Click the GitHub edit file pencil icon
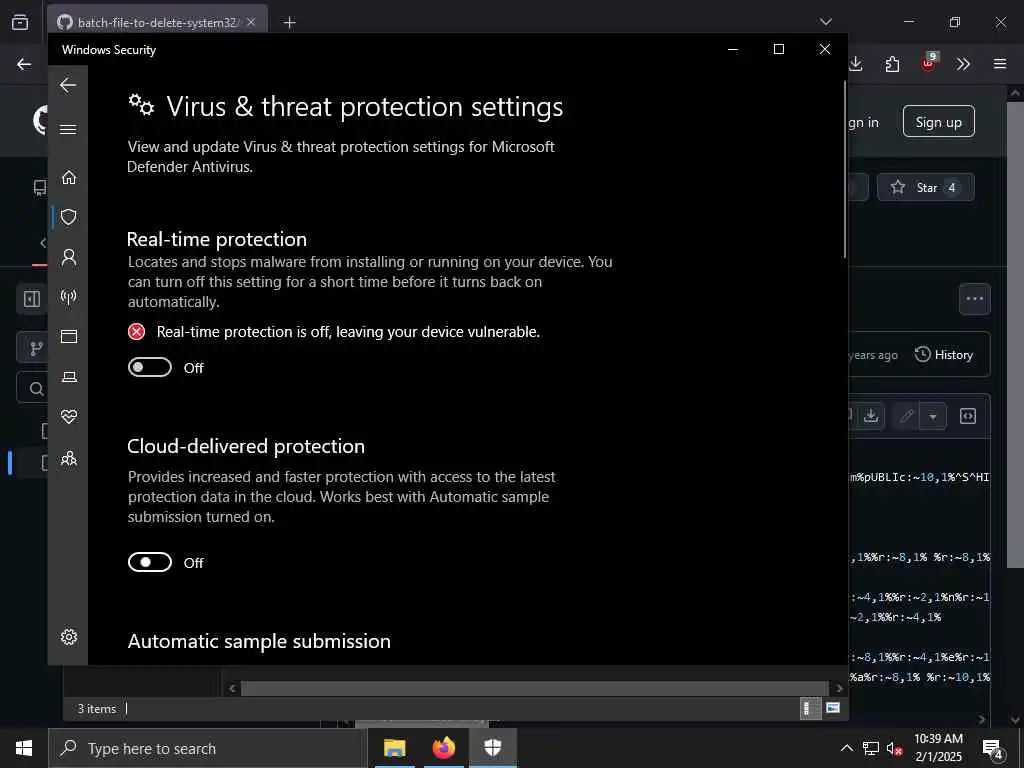Viewport: 1024px width, 768px height. 906,416
